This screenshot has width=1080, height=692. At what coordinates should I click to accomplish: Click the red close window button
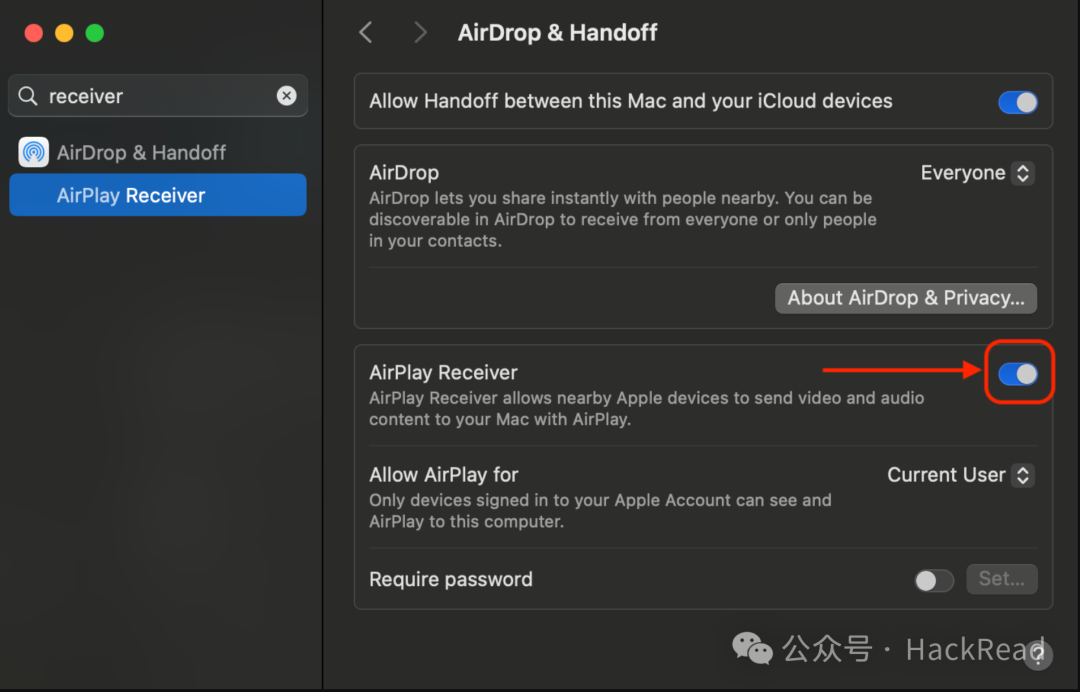pos(34,33)
